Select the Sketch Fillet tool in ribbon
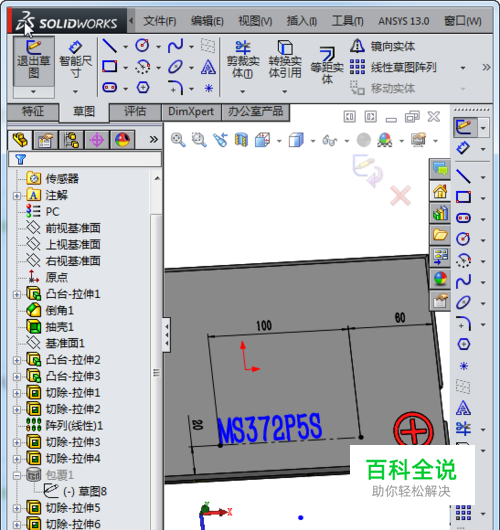This screenshot has height=530, width=500. coord(175,88)
